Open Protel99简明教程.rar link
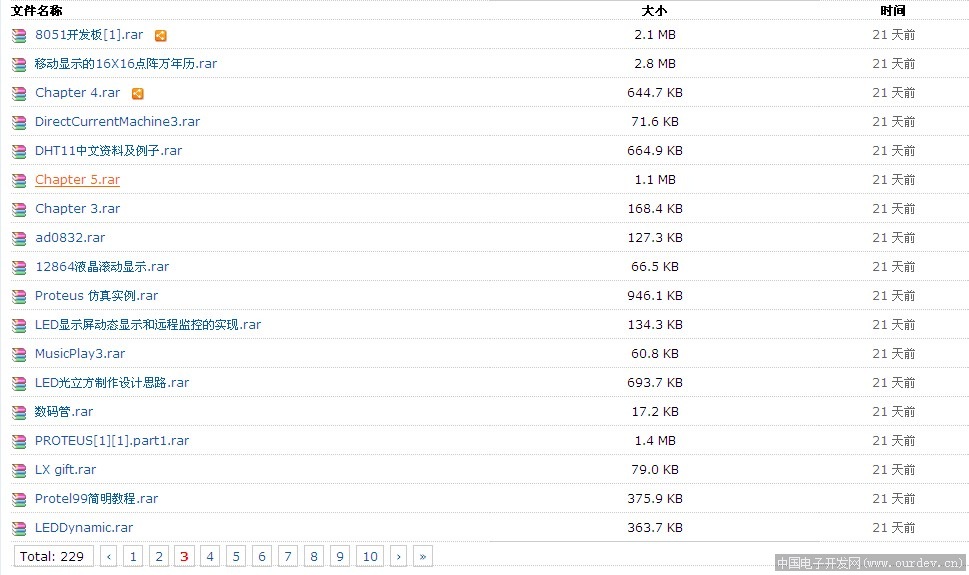 (96, 498)
